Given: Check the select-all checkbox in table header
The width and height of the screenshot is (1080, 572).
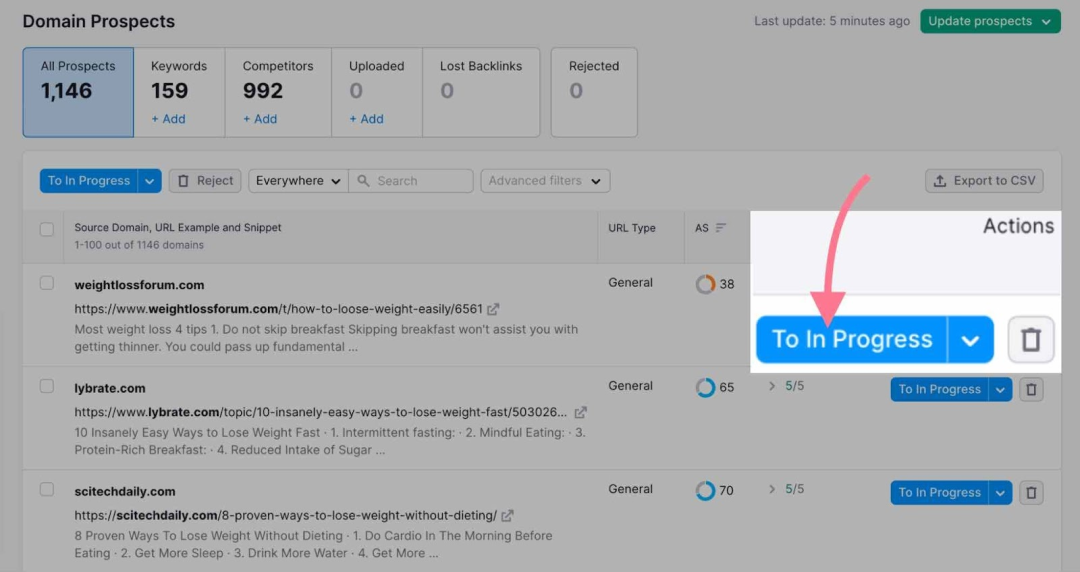Looking at the screenshot, I should click(47, 229).
